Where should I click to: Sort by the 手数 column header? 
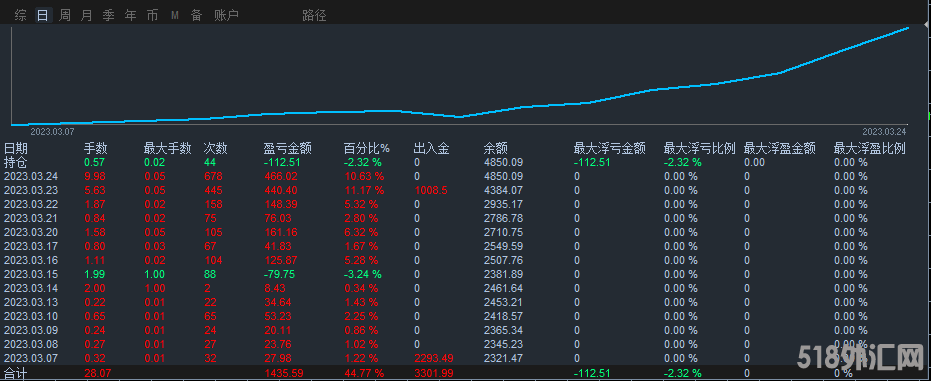96,148
